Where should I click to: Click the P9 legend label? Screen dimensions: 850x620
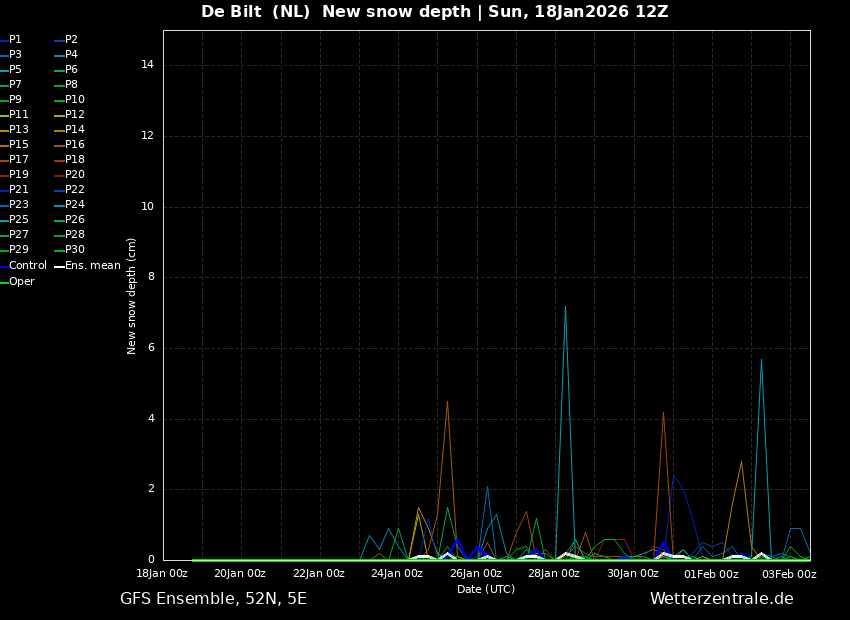click(11, 100)
